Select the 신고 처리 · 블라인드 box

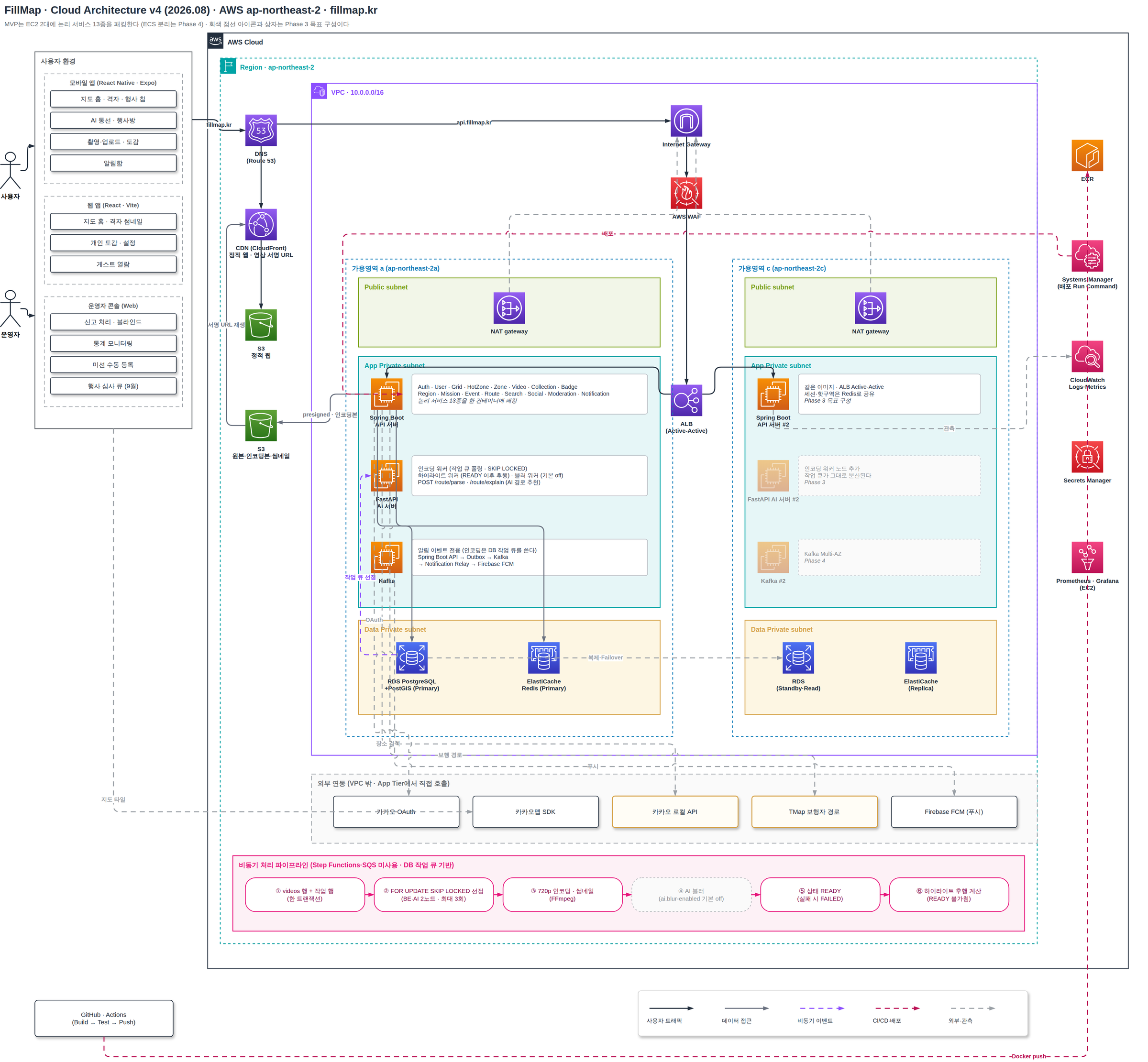tap(113, 322)
